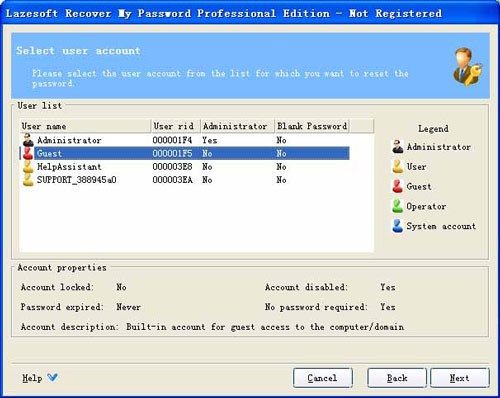Click the 'Never' password expired value
This screenshot has height=398, width=500.
pos(128,307)
